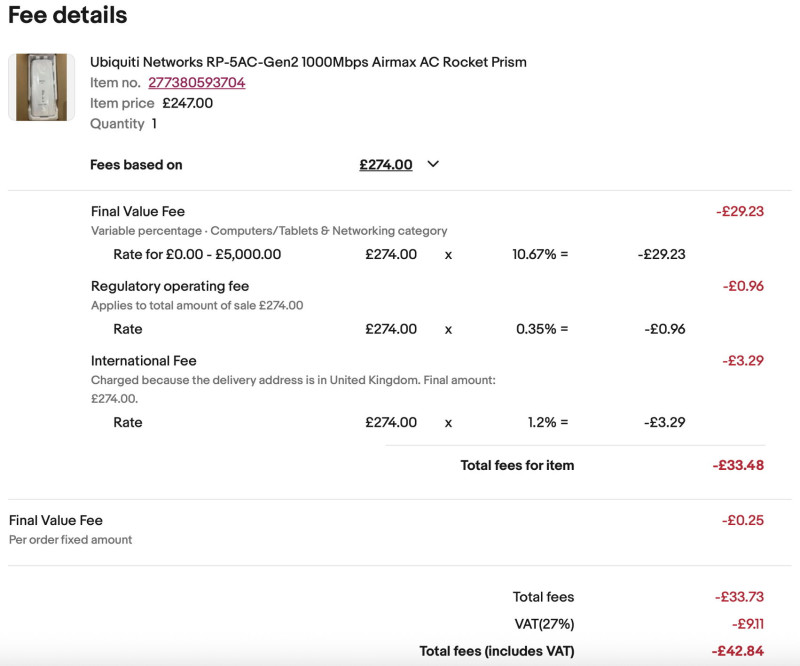Click the 0.35% regulatory rate
The width and height of the screenshot is (800, 666).
[x=536, y=329]
